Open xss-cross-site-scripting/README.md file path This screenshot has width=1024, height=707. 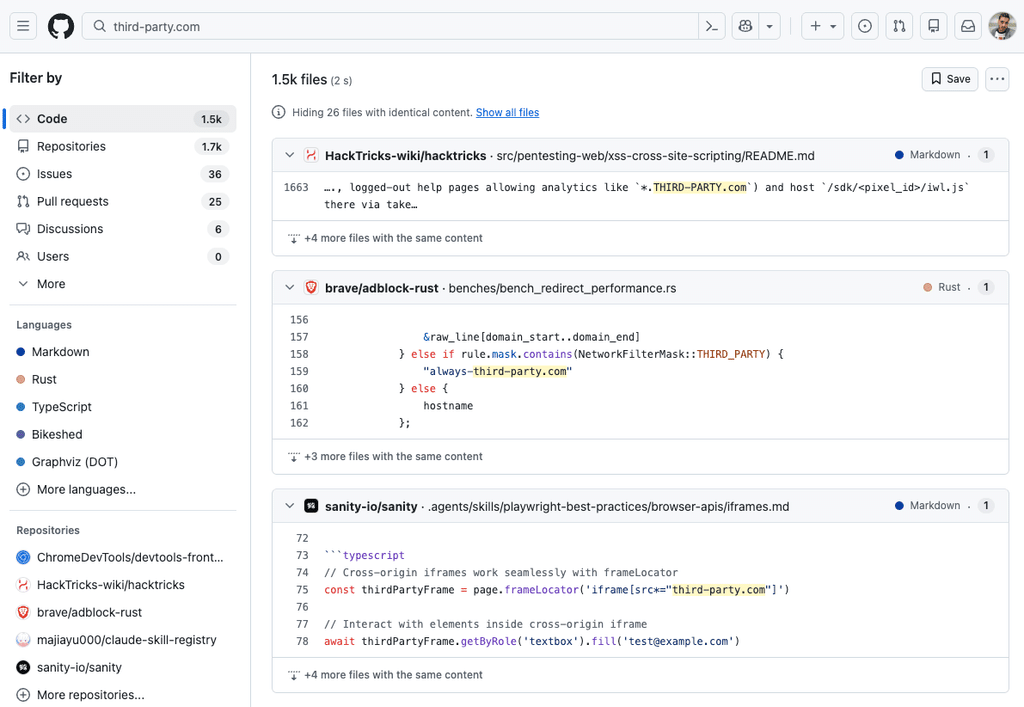point(655,155)
